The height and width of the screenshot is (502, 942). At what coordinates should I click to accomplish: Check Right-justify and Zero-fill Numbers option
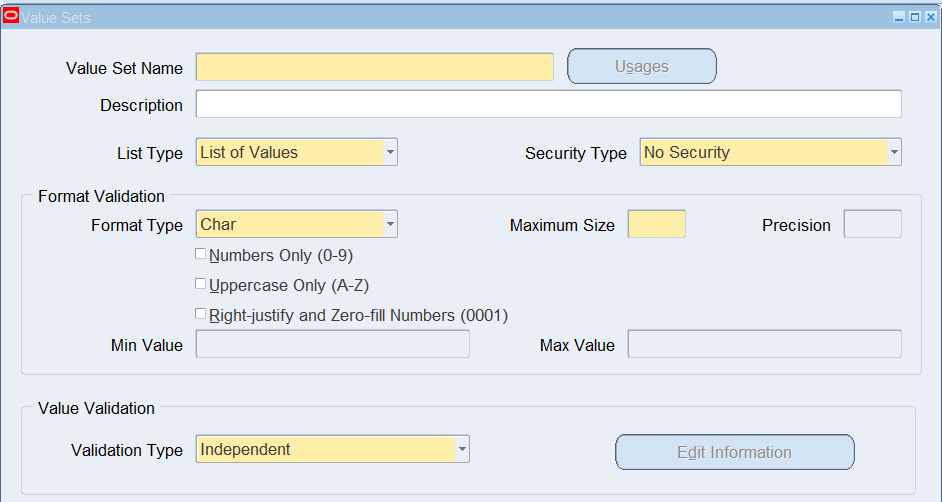coord(201,313)
